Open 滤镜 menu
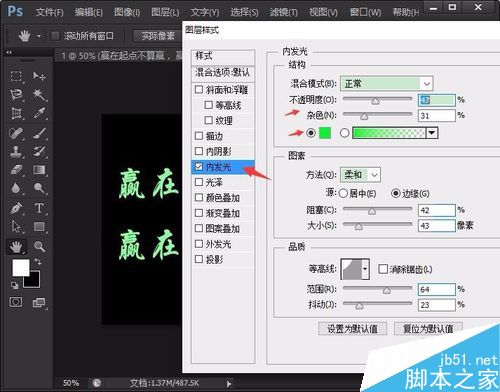500x392 pixels. (x=284, y=12)
